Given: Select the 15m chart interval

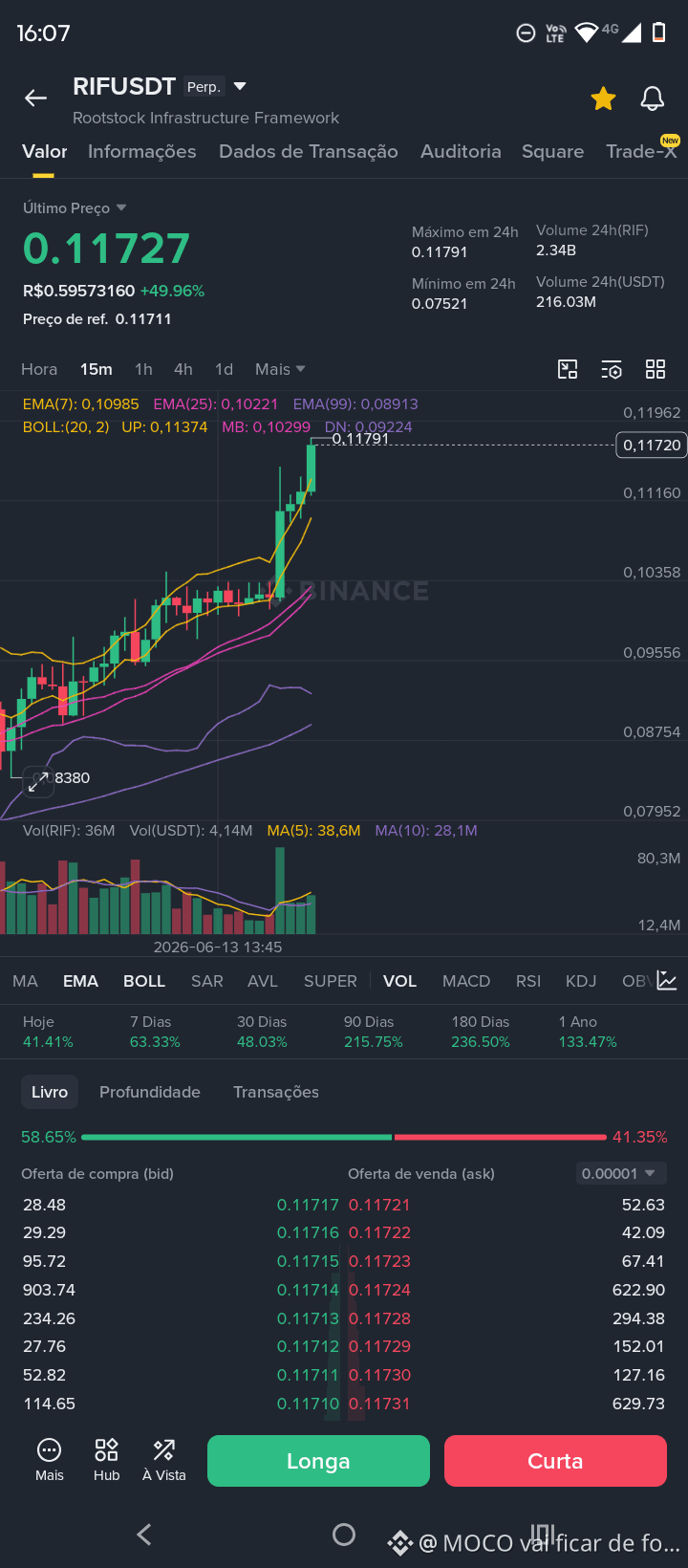Looking at the screenshot, I should click(x=96, y=369).
